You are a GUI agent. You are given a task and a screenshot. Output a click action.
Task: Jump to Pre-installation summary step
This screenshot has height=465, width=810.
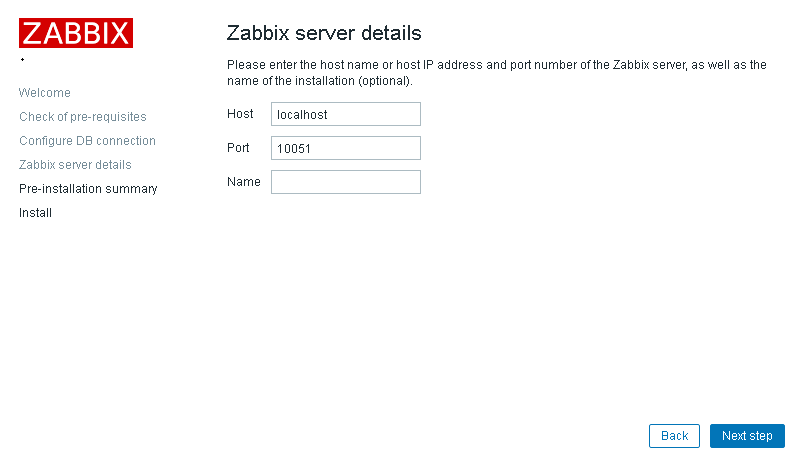88,189
